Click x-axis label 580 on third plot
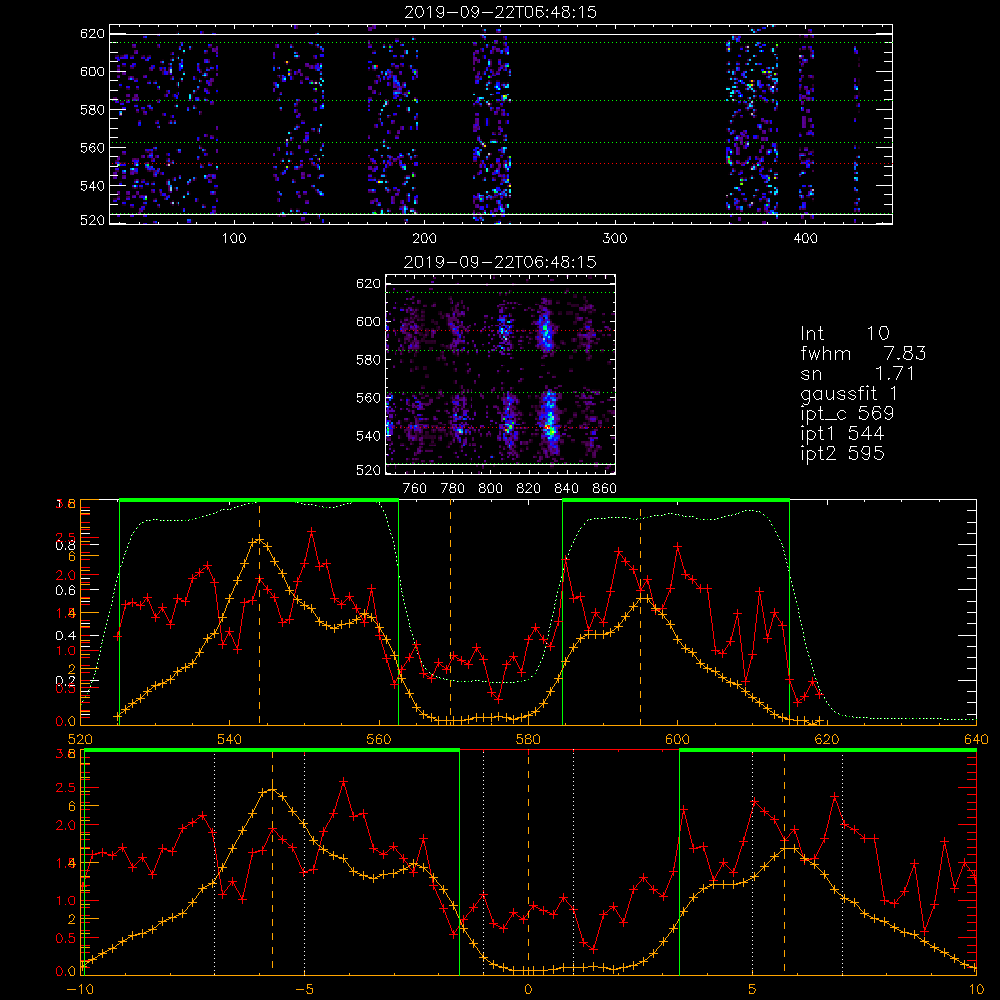The width and height of the screenshot is (1000, 1000). click(x=528, y=740)
